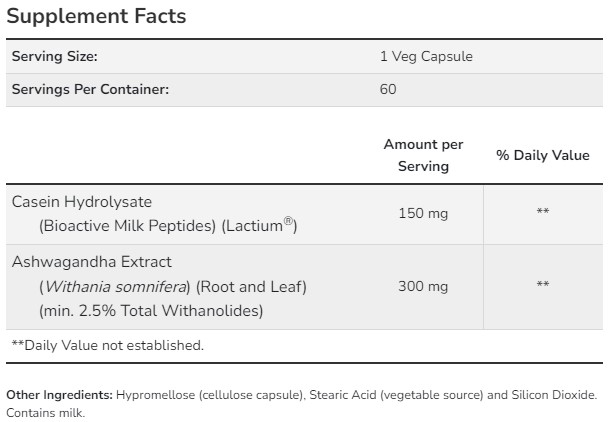Click the daily value asterisks for Ashwagandha Extract
Image resolution: width=609 pixels, height=422 pixels.
tap(543, 286)
